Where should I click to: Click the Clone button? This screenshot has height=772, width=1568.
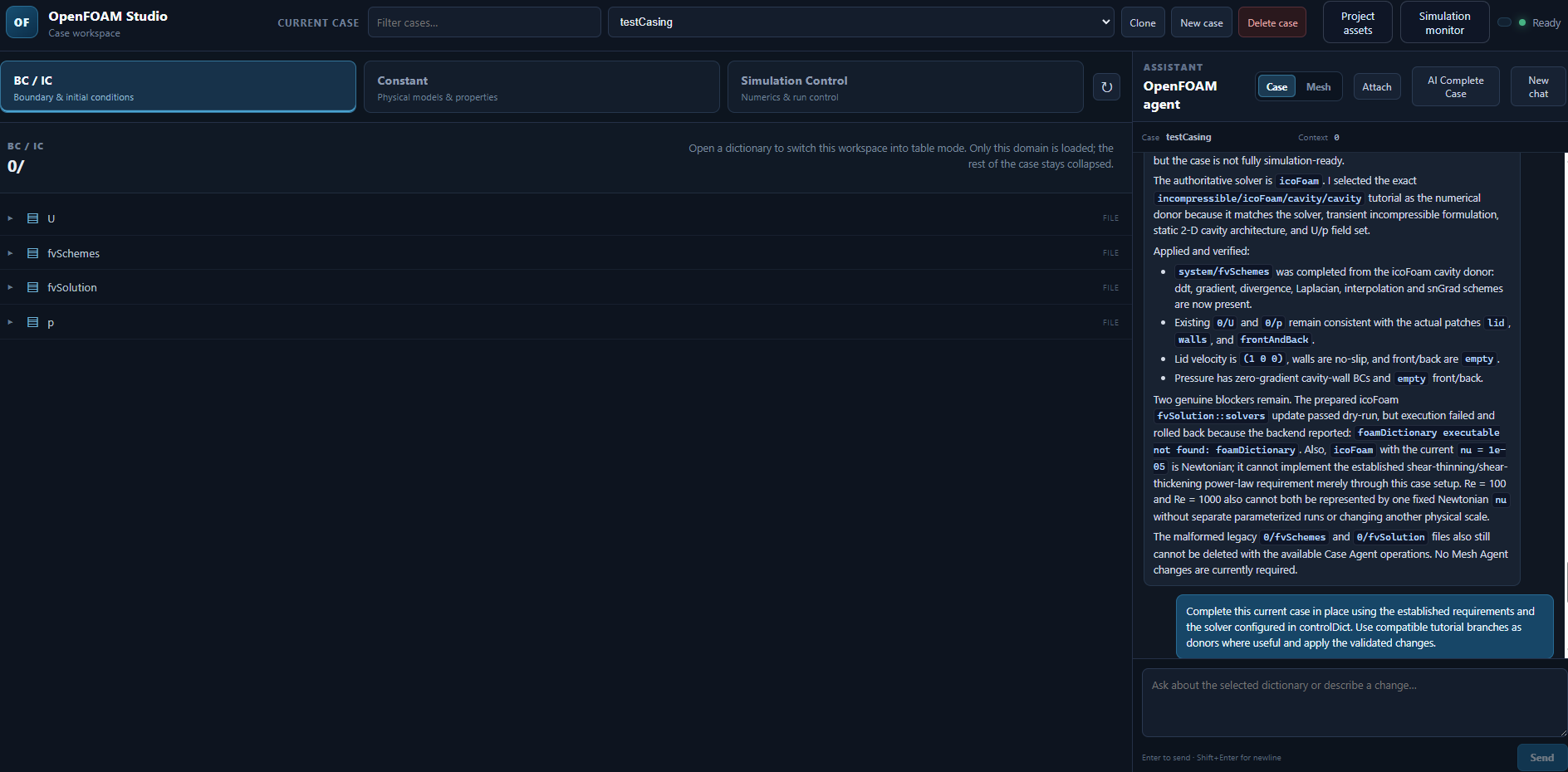pyautogui.click(x=1143, y=22)
